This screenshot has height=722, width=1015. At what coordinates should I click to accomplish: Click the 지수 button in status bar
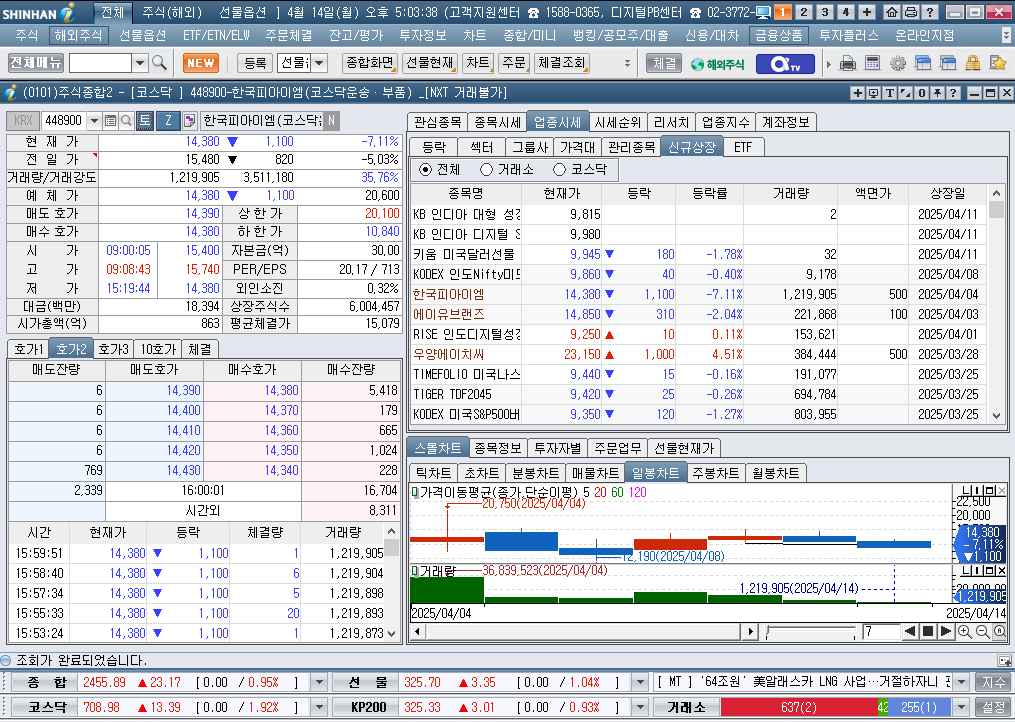pos(993,682)
